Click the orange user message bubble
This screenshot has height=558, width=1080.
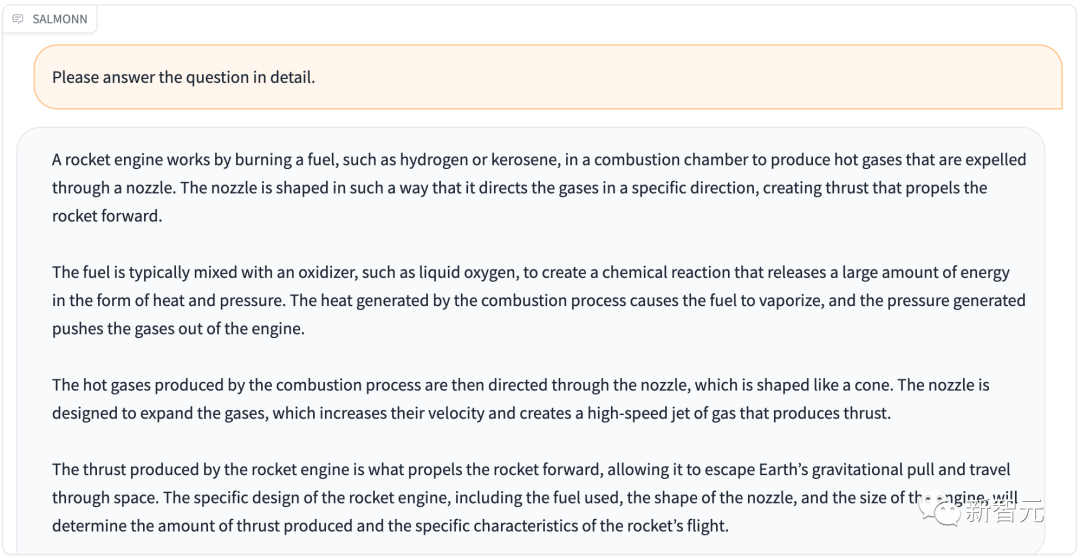548,77
